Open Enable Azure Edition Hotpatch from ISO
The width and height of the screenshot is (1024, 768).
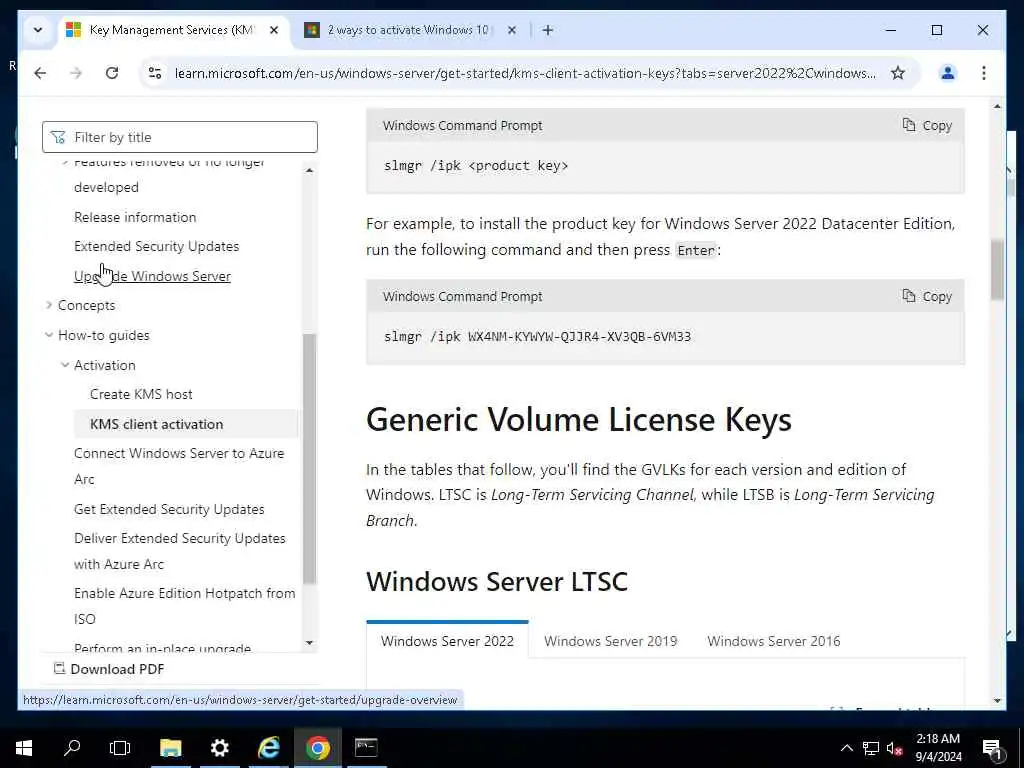[x=184, y=606]
